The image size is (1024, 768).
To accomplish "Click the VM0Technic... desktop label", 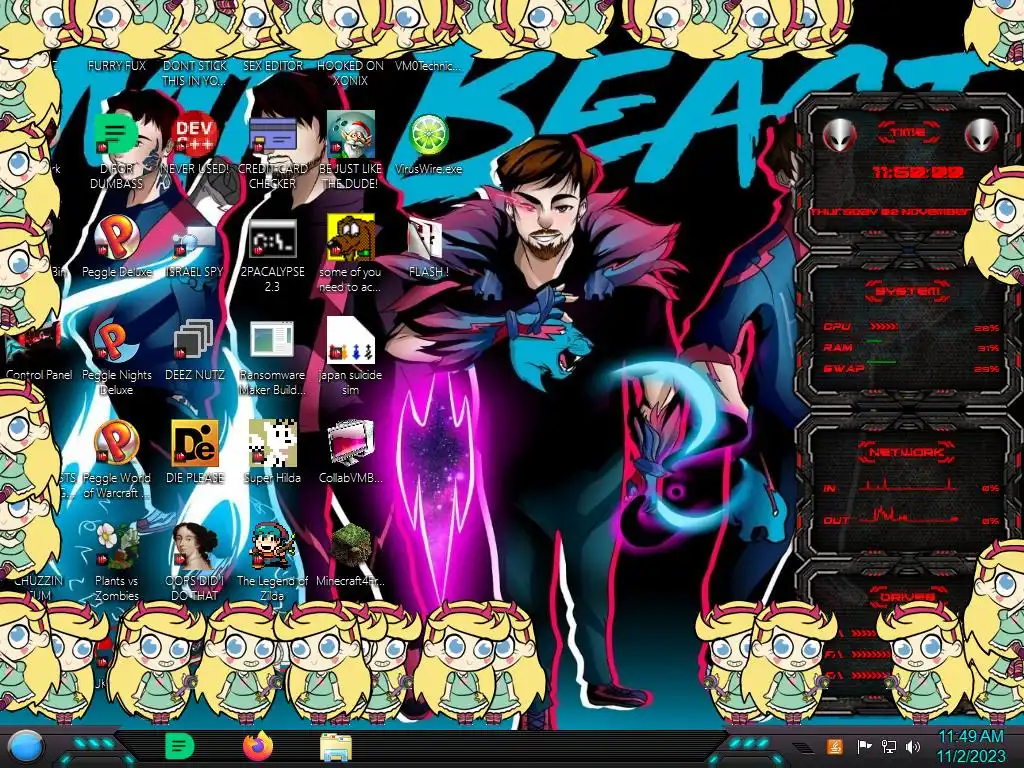I will click(x=428, y=66).
